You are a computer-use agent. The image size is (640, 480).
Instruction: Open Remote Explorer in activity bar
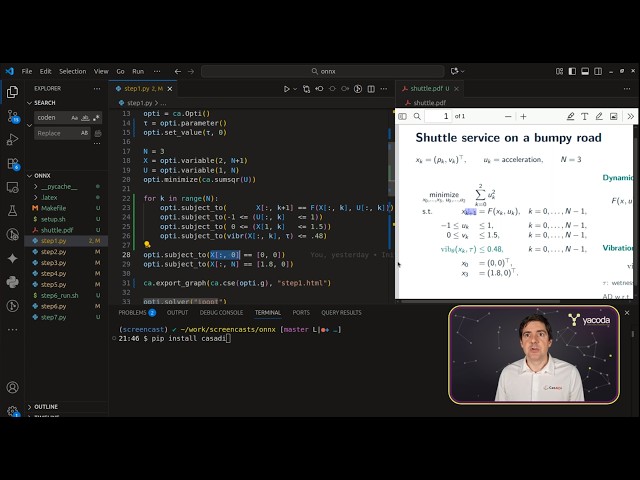coord(12,187)
